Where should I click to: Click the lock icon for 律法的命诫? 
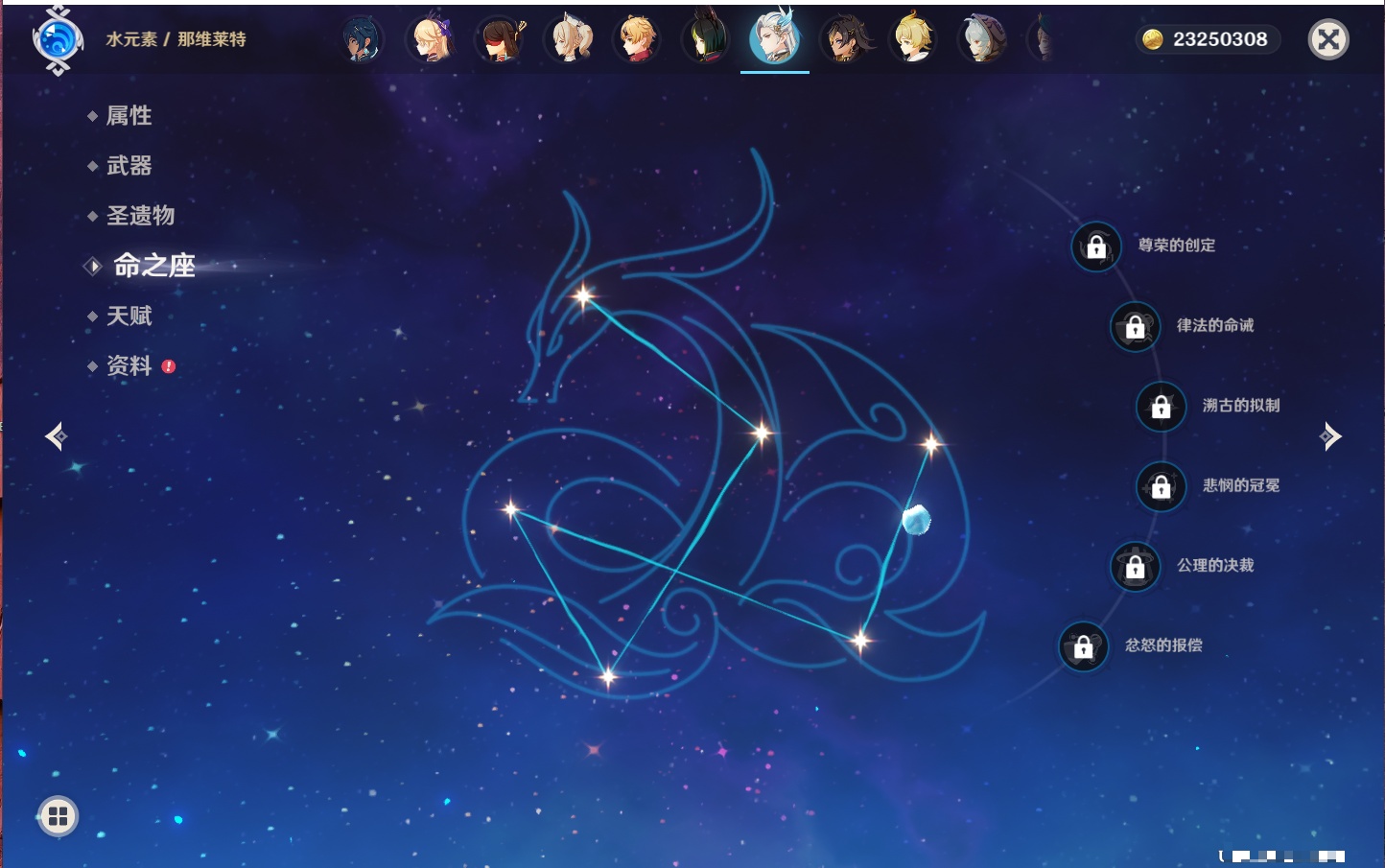pyautogui.click(x=1135, y=326)
